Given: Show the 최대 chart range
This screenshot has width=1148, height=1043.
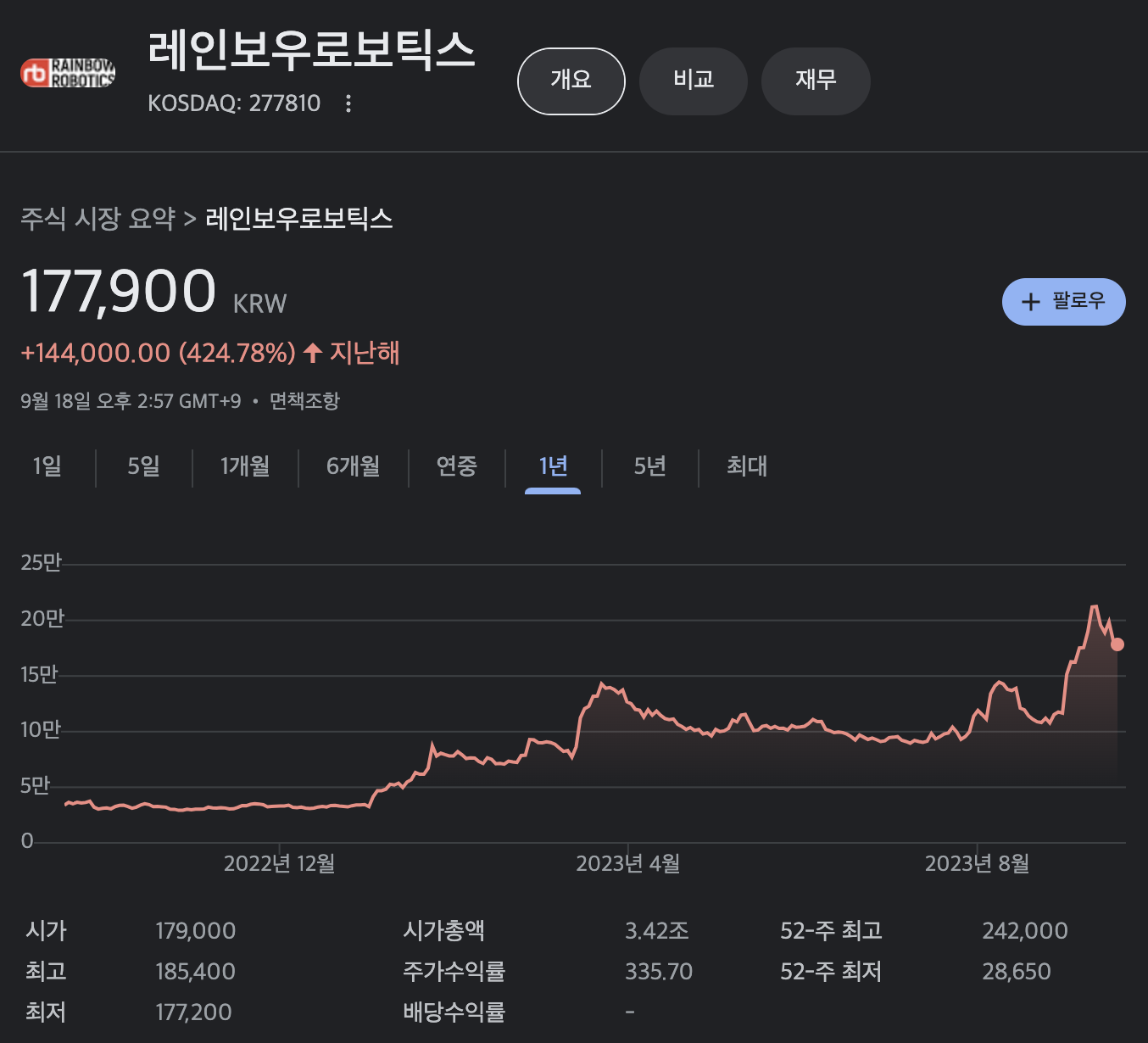Looking at the screenshot, I should coord(747,466).
